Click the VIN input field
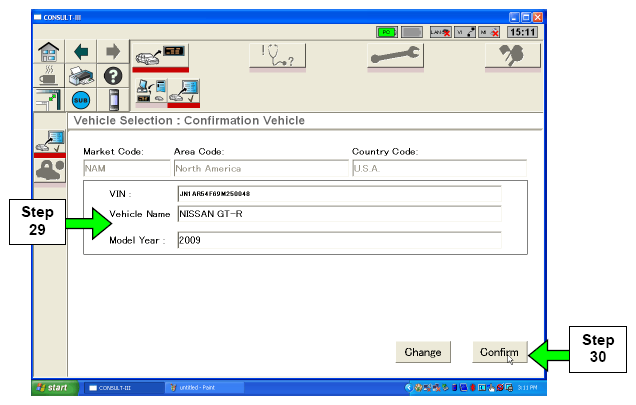This screenshot has height=405, width=636. pos(338,193)
